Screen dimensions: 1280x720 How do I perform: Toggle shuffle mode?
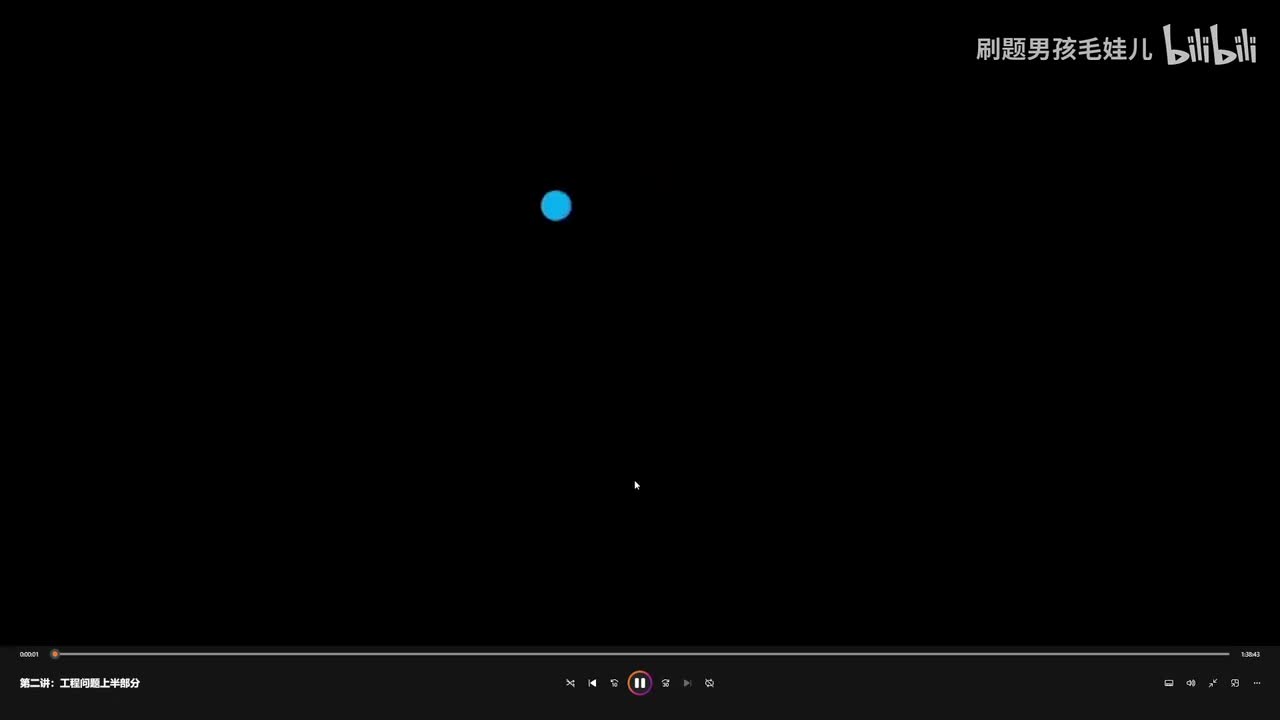point(570,683)
